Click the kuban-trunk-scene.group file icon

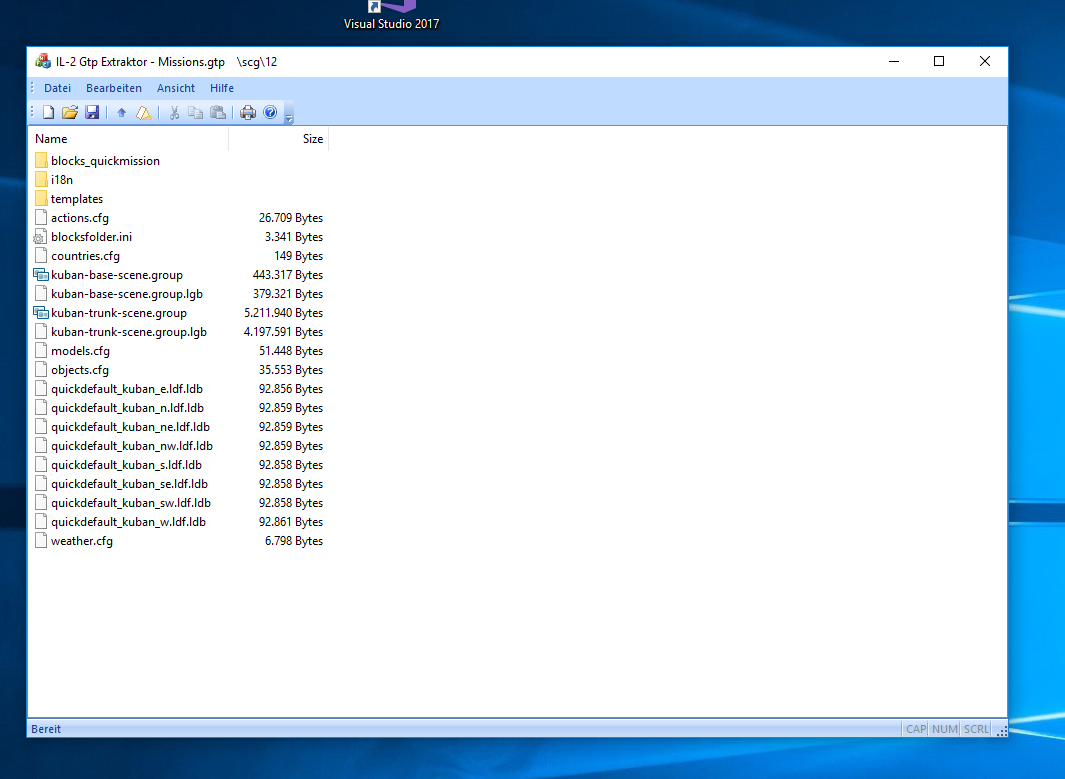41,312
